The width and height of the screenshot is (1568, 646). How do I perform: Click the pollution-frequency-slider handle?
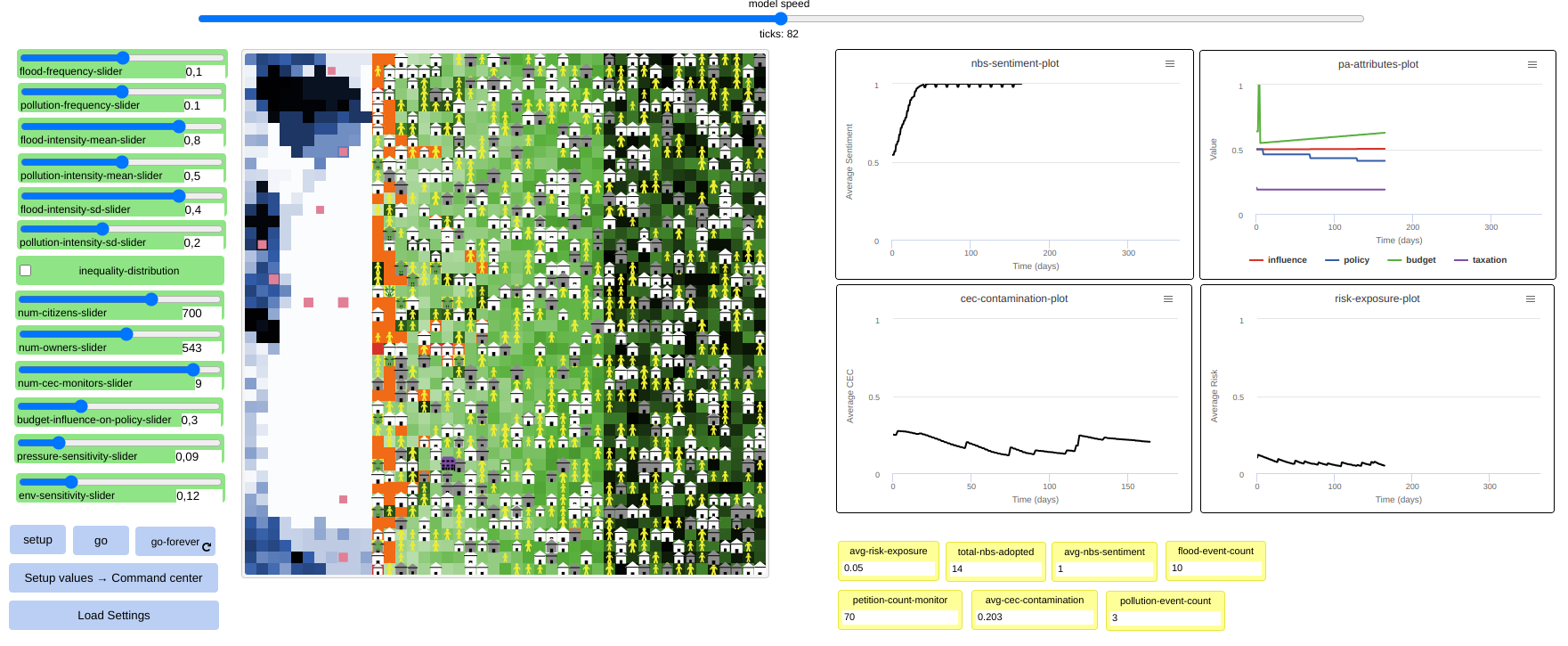pyautogui.click(x=122, y=92)
